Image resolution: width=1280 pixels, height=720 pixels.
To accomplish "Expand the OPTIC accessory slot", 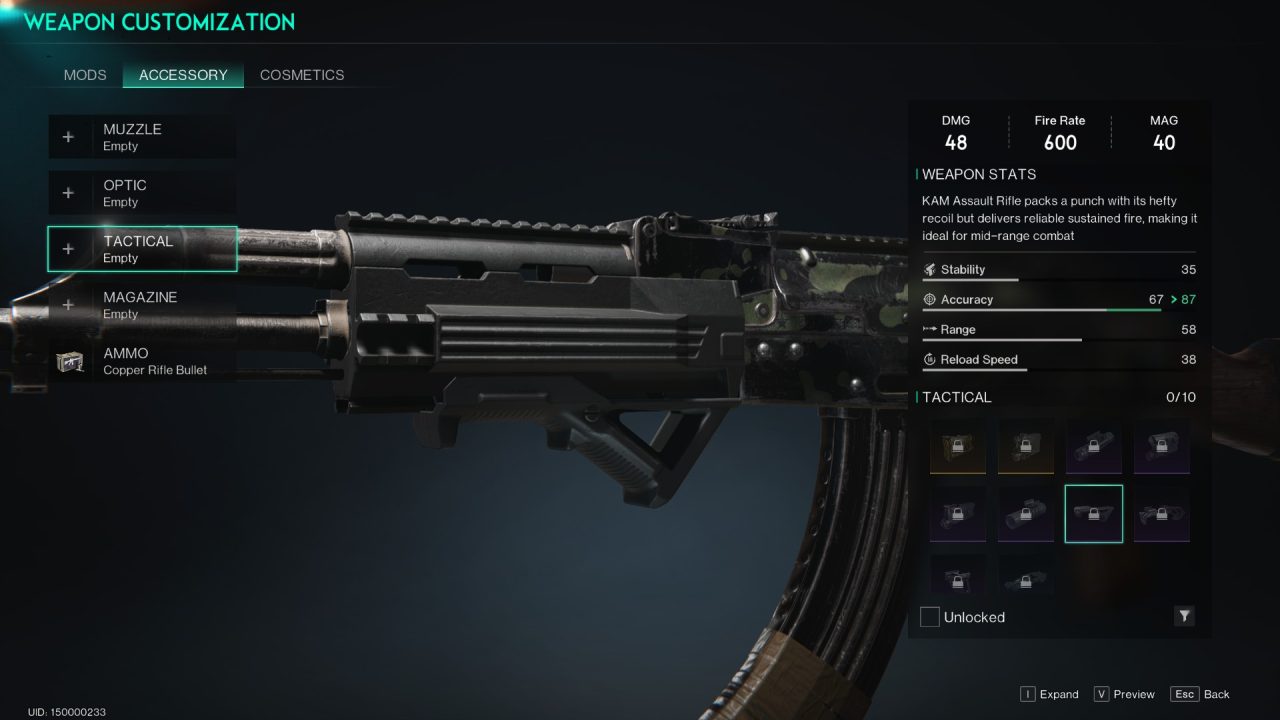I will [x=142, y=193].
